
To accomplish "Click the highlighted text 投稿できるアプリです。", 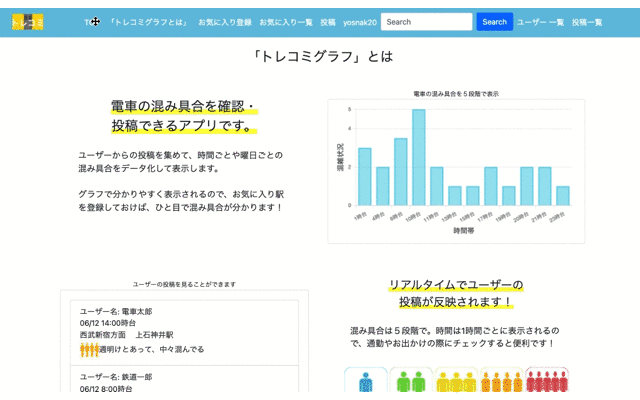I will (x=184, y=126).
